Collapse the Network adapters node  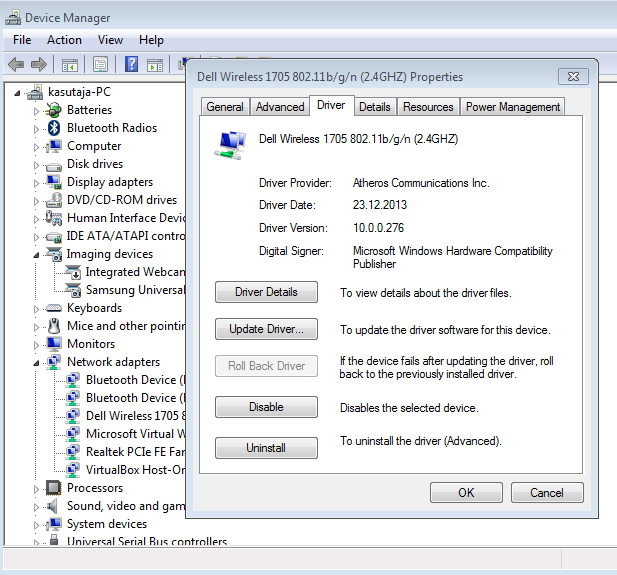(36, 363)
